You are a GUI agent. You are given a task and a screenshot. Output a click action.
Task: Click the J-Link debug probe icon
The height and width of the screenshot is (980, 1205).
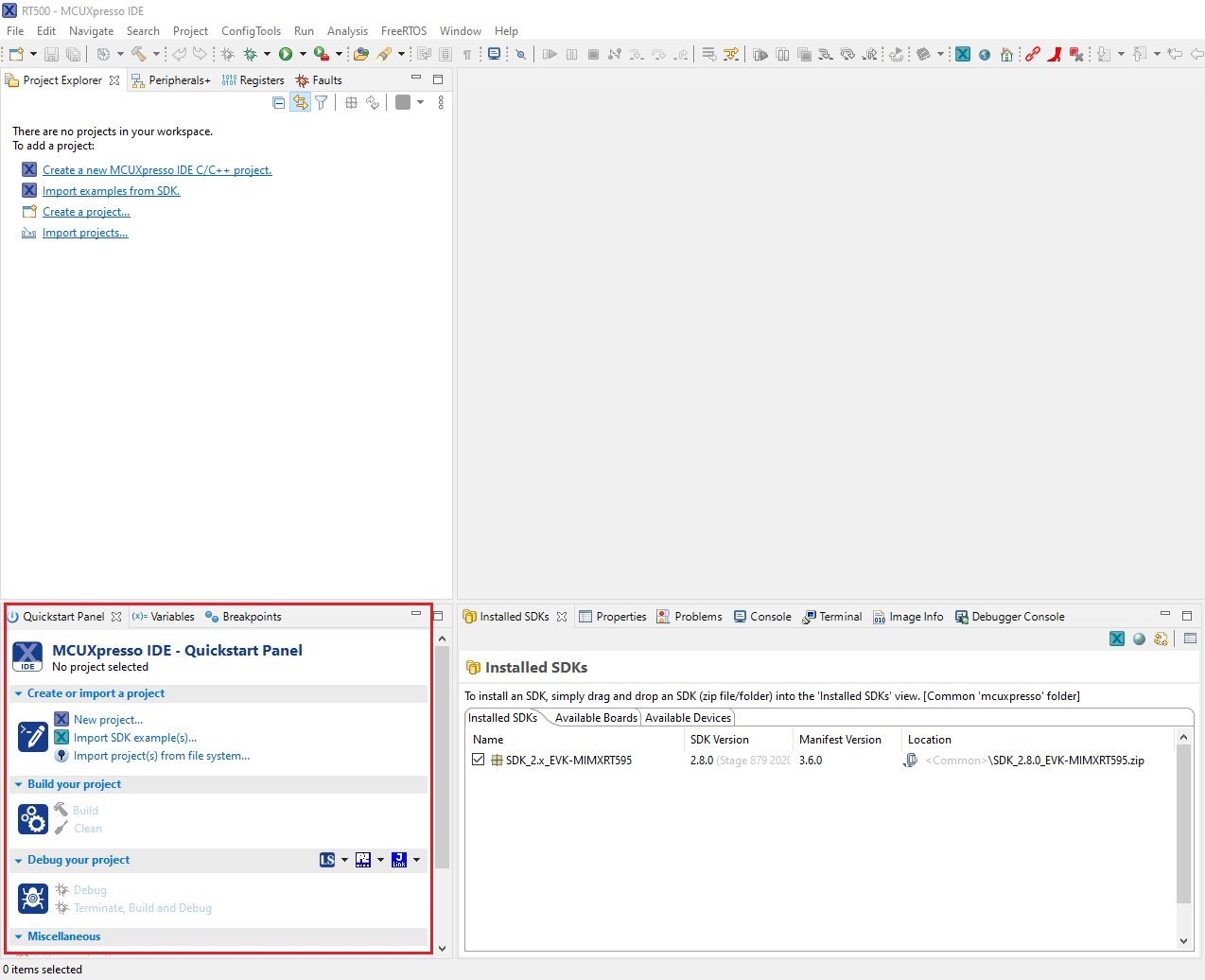[399, 860]
